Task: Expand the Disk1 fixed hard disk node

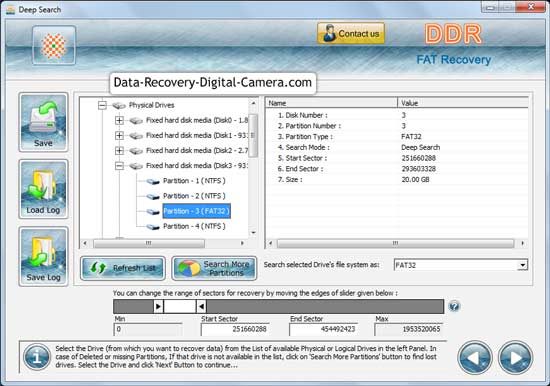Action: pos(119,135)
